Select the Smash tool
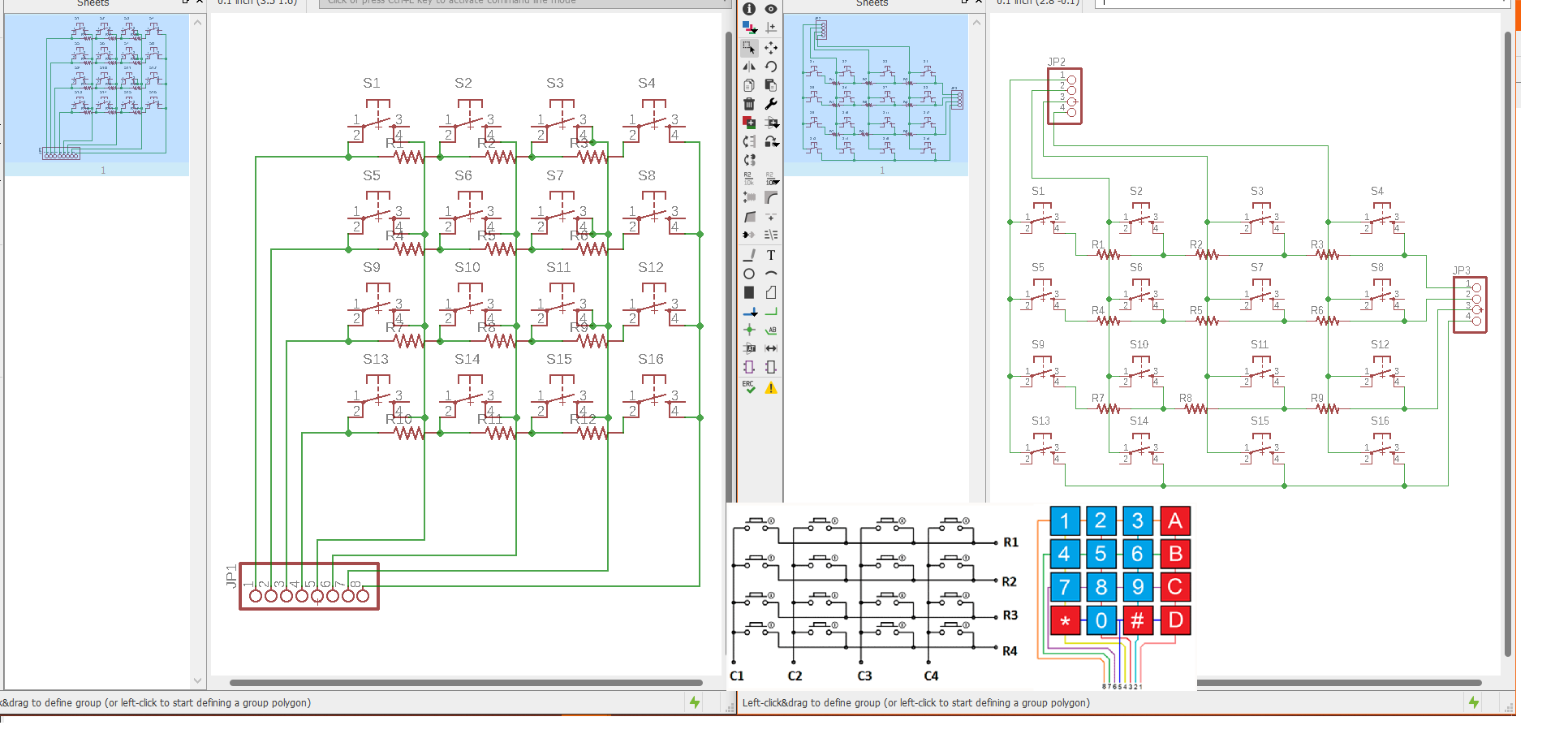 tap(749, 197)
